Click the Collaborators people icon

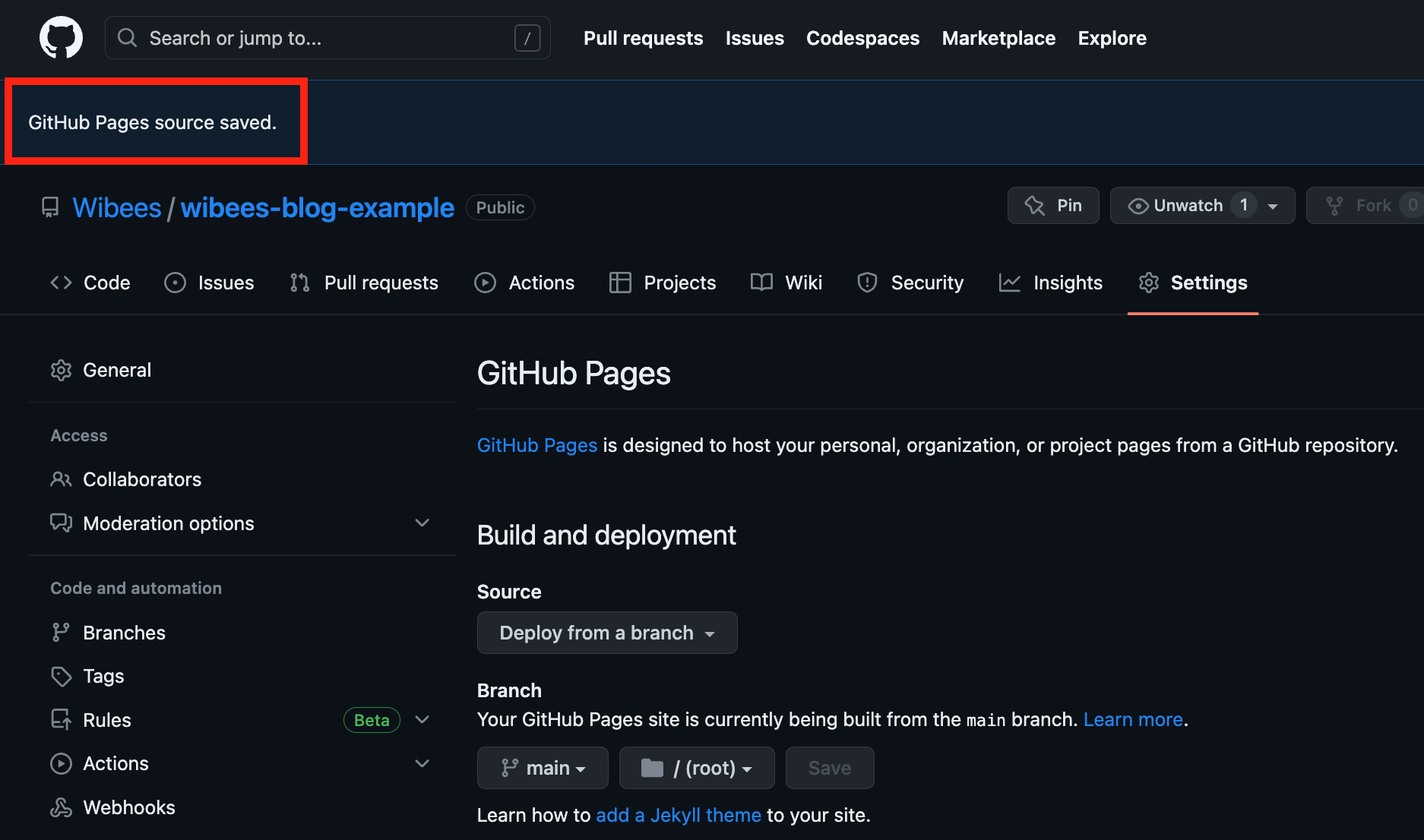(x=61, y=479)
